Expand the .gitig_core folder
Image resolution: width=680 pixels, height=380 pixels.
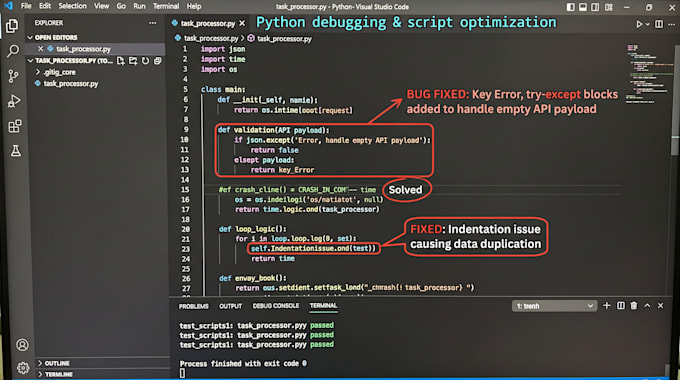[56, 72]
